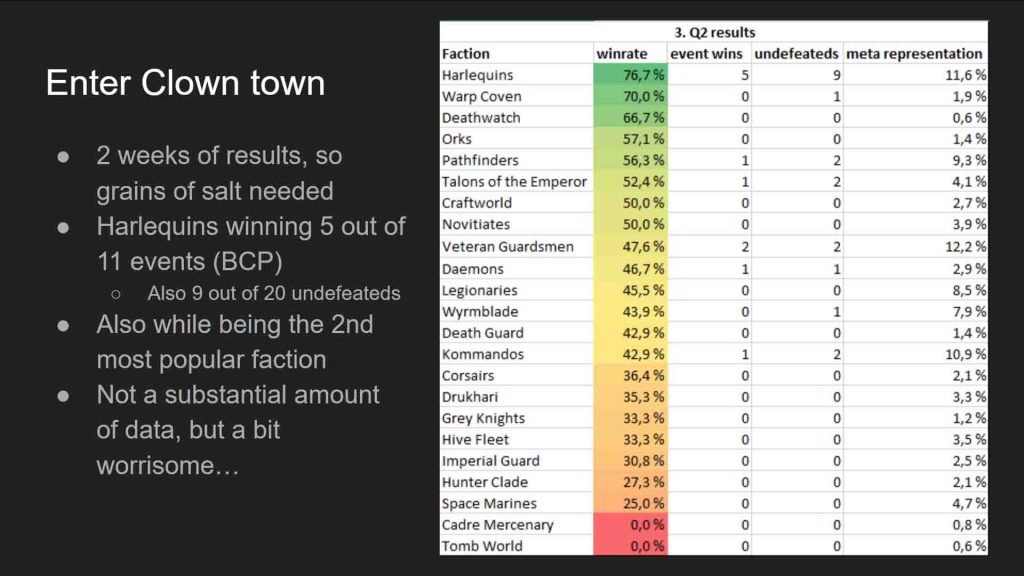This screenshot has width=1024, height=576.
Task: Click the "undefeateds" column header
Action: click(796, 54)
